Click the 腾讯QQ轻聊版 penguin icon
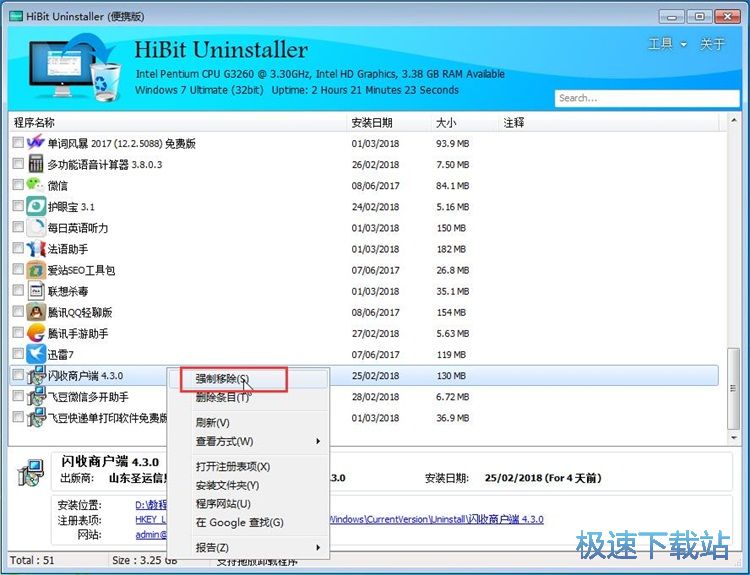The image size is (750, 575). pos(36,312)
